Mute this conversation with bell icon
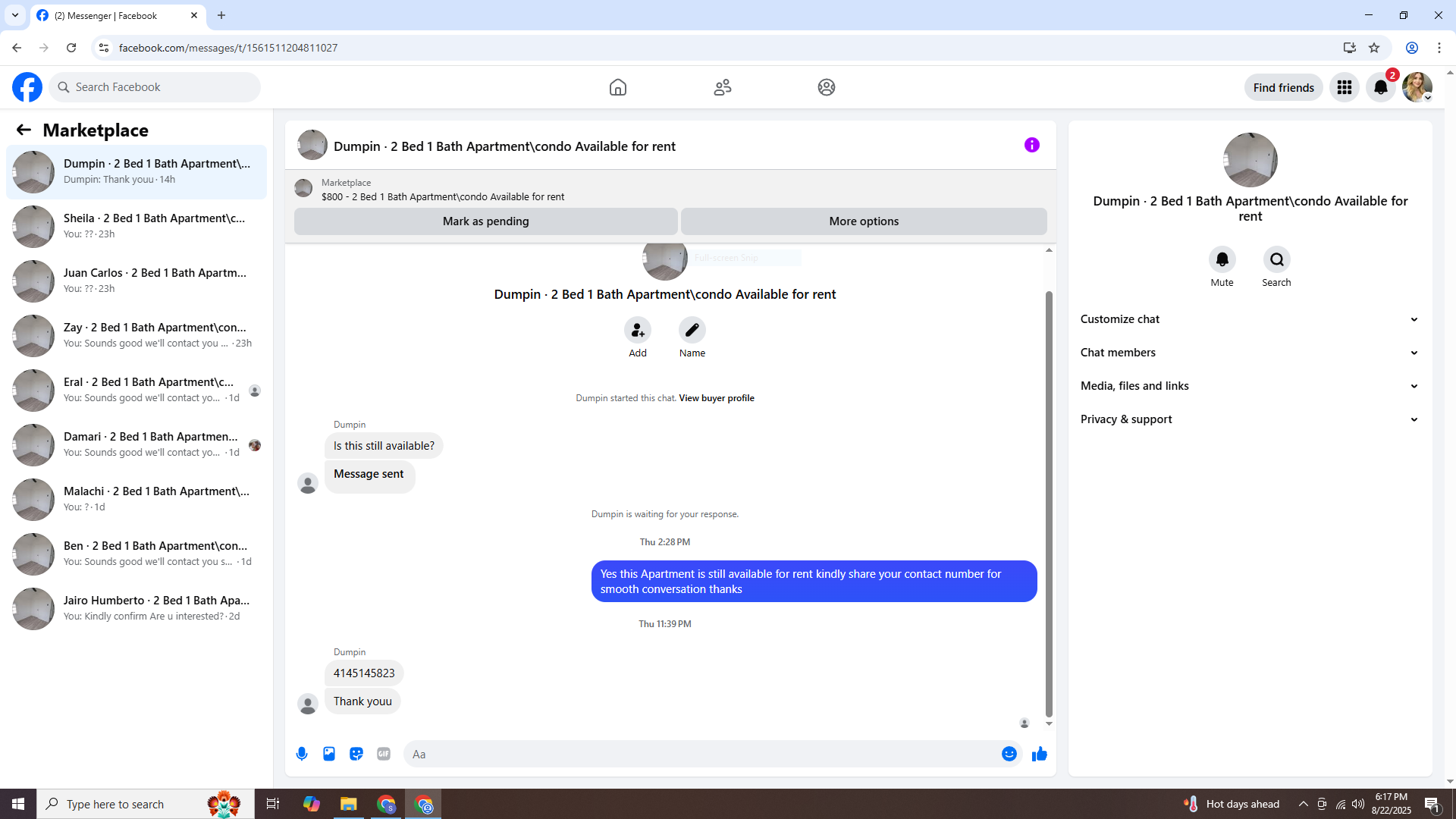Image resolution: width=1456 pixels, height=819 pixels. click(x=1222, y=260)
